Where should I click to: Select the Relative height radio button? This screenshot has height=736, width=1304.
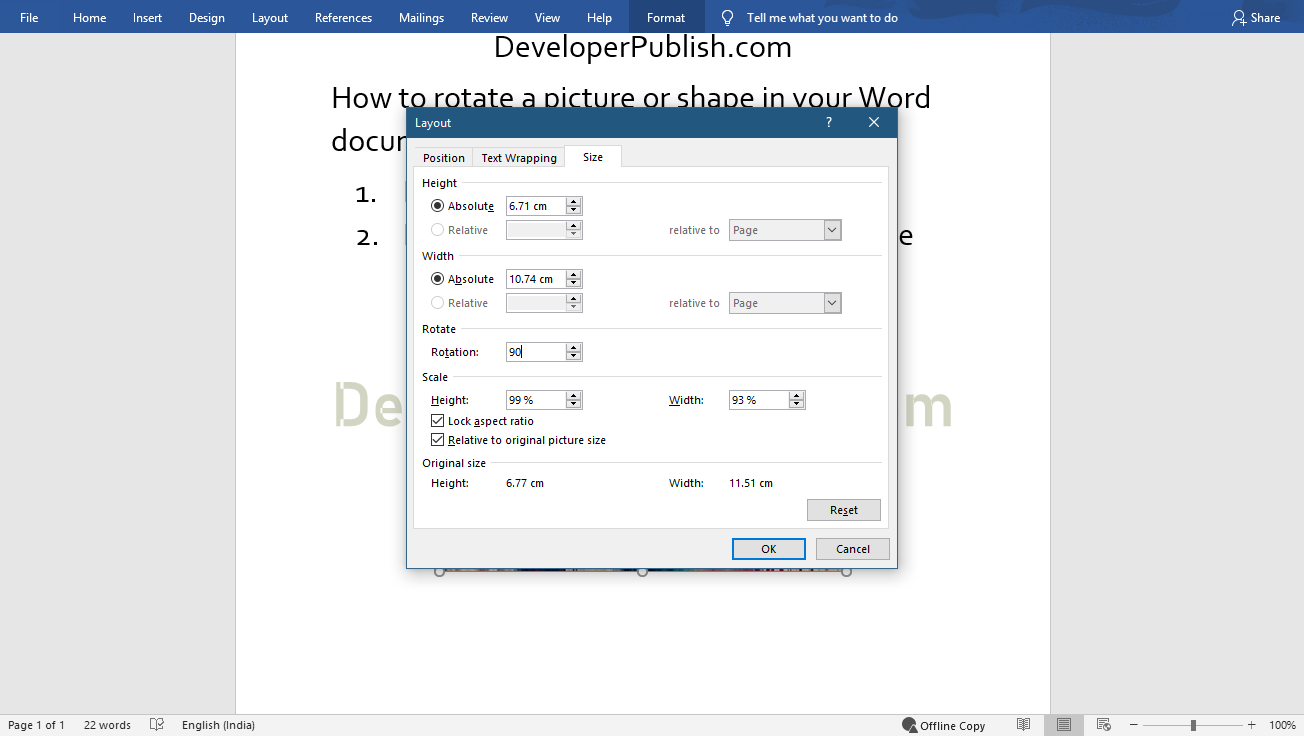coord(437,229)
